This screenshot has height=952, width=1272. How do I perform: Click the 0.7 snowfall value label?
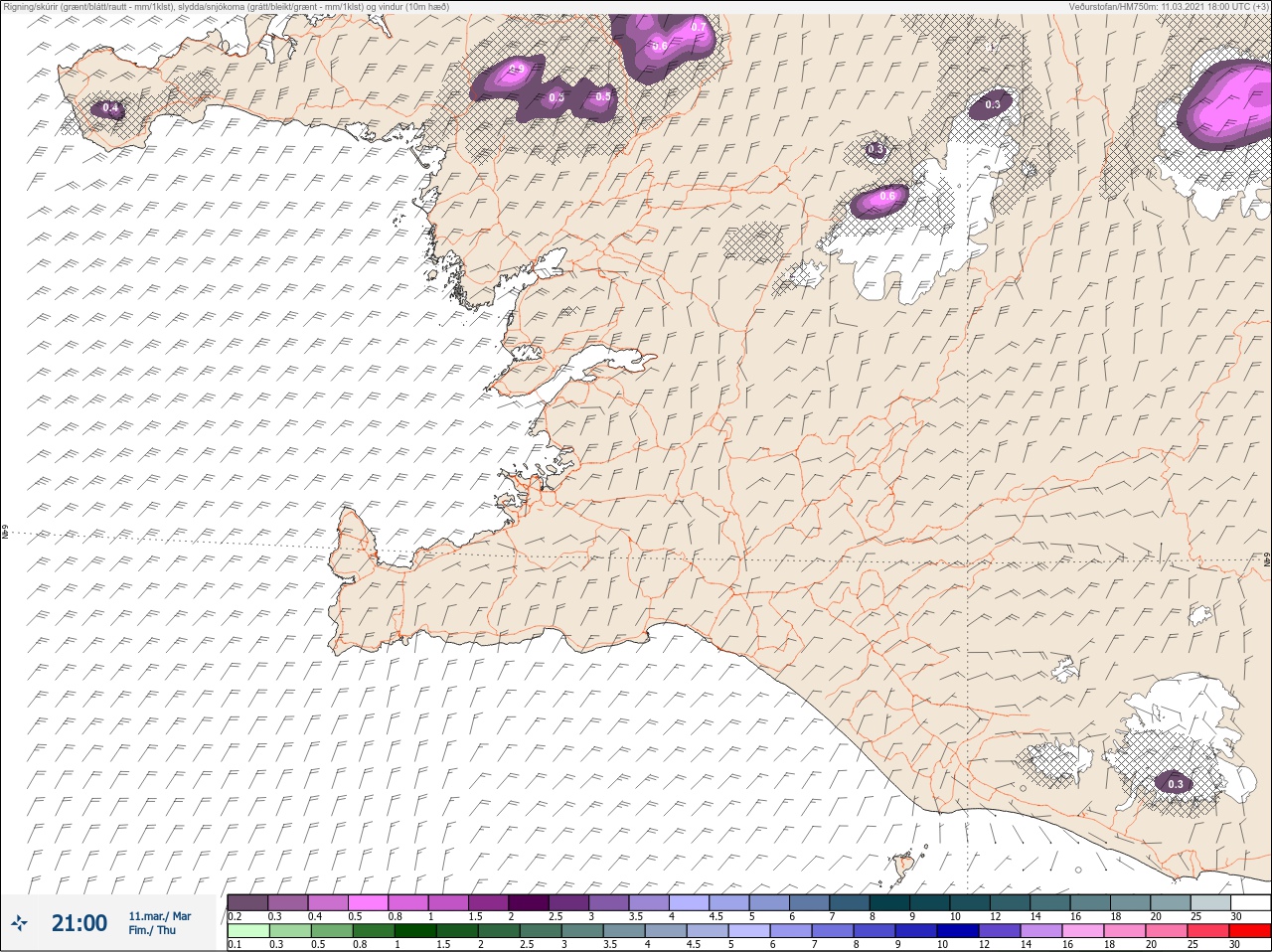[699, 27]
